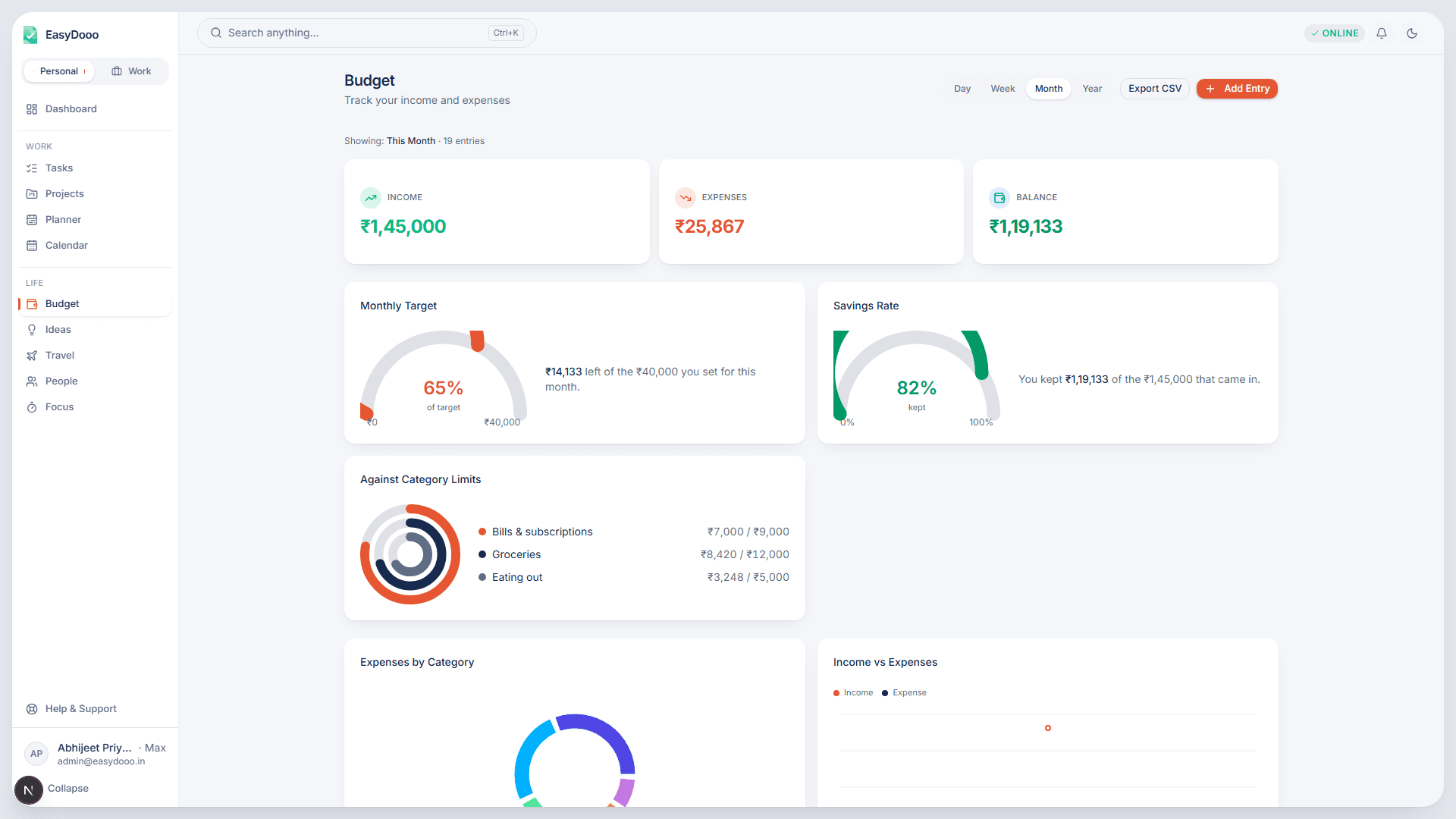Click the EasyDooo logo icon

coord(30,35)
